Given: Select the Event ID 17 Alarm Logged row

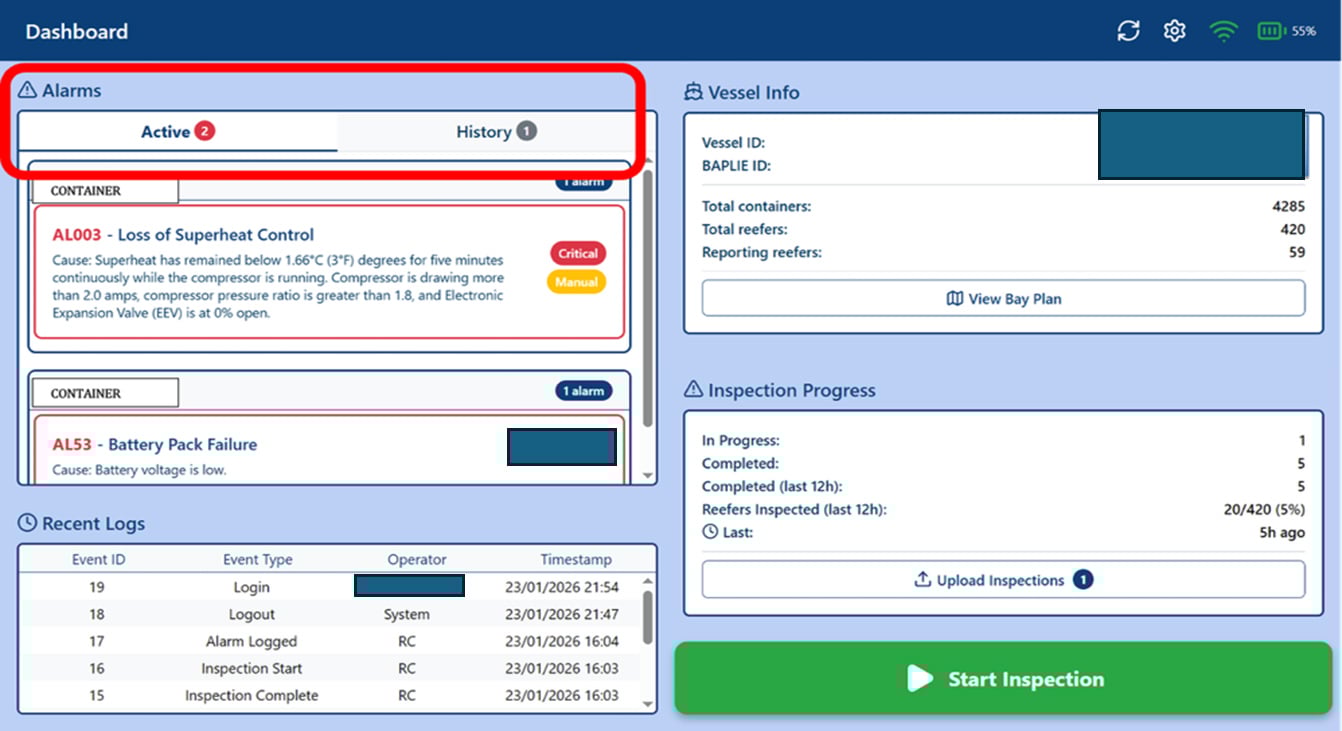Looking at the screenshot, I should [x=330, y=641].
